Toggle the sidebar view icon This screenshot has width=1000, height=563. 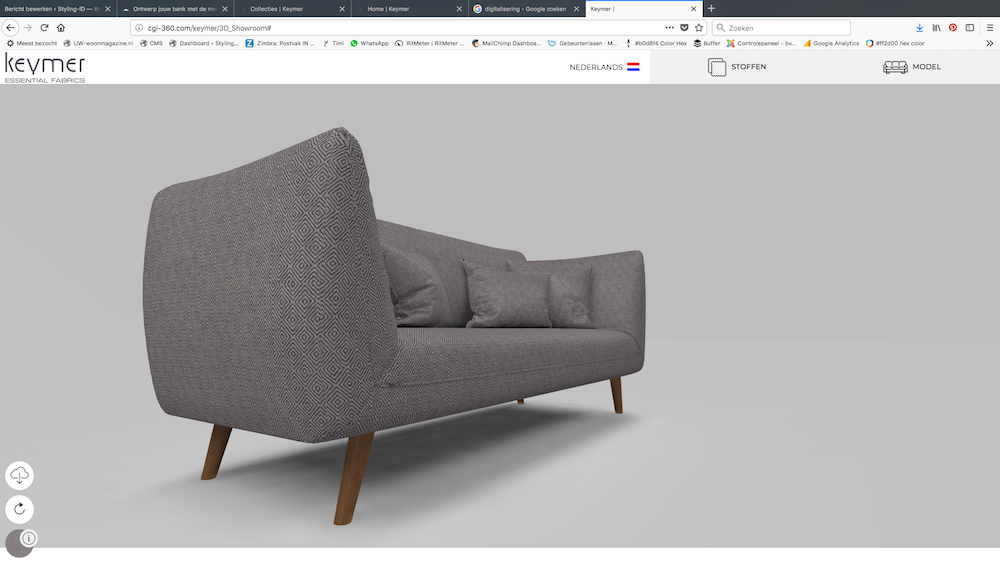969,27
